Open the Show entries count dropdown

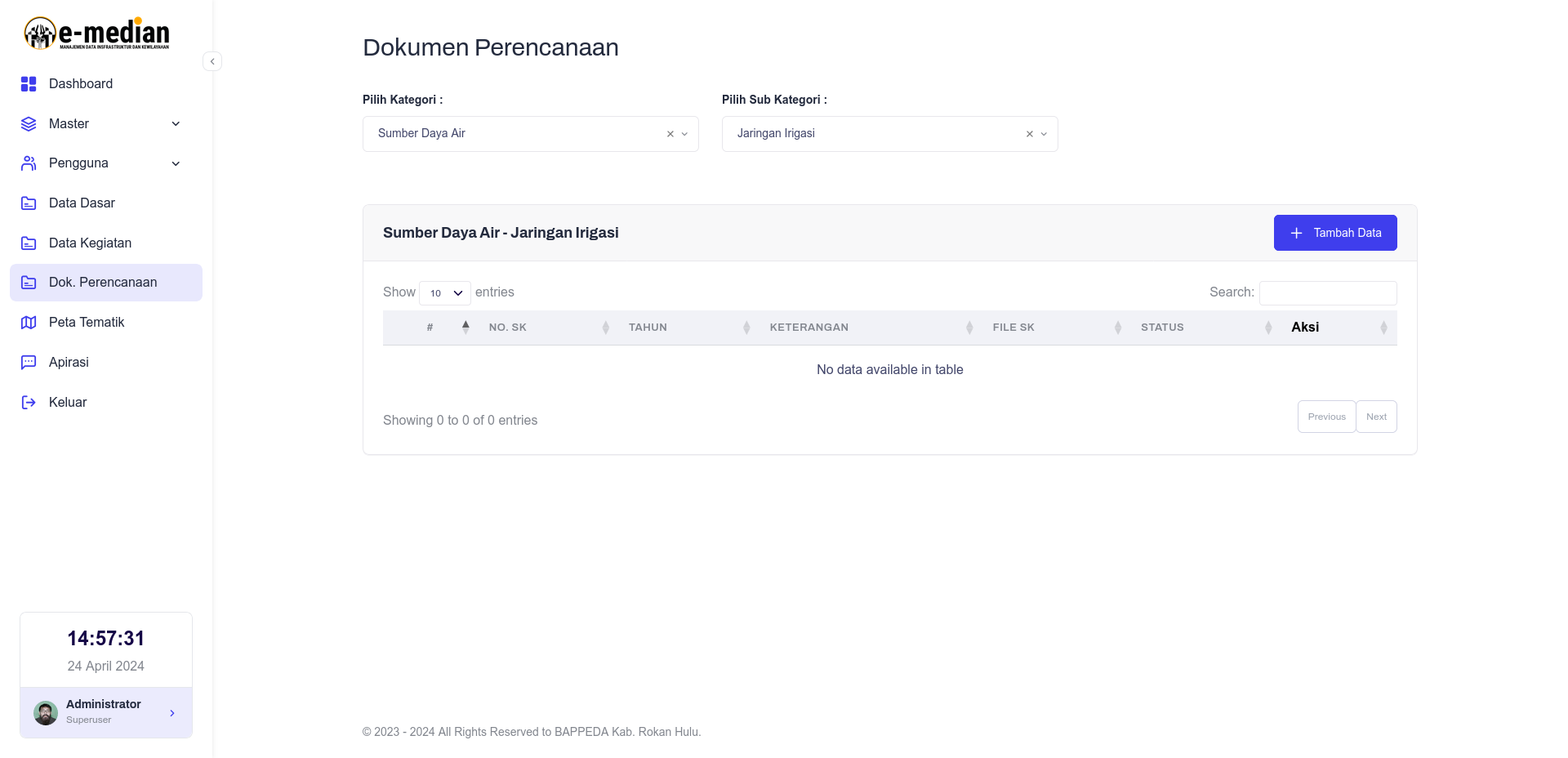[445, 293]
